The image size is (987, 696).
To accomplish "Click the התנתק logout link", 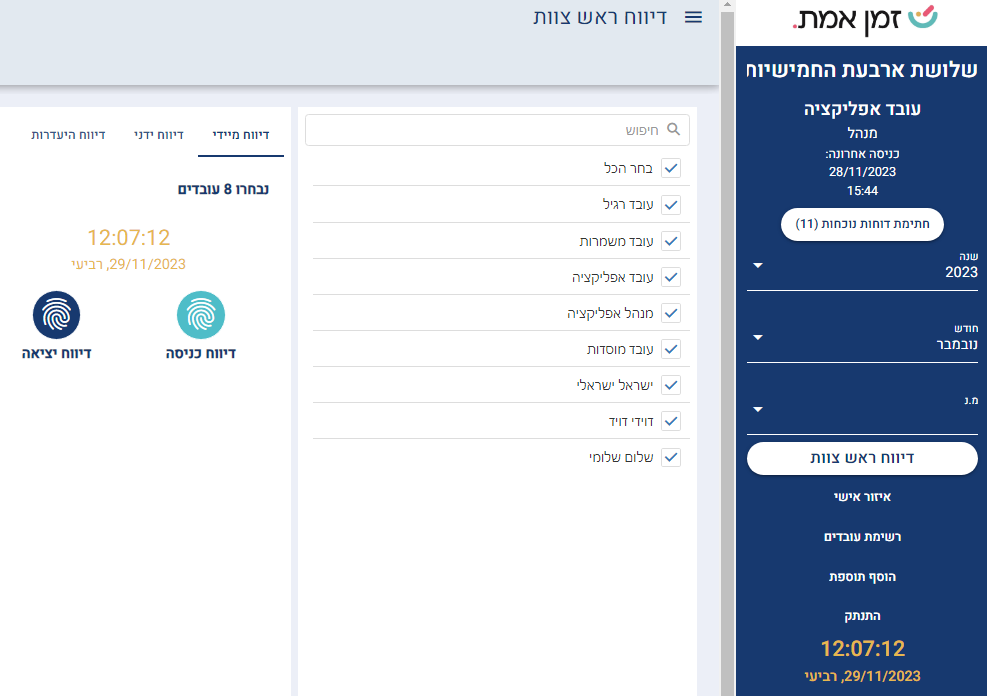I will pyautogui.click(x=861, y=616).
